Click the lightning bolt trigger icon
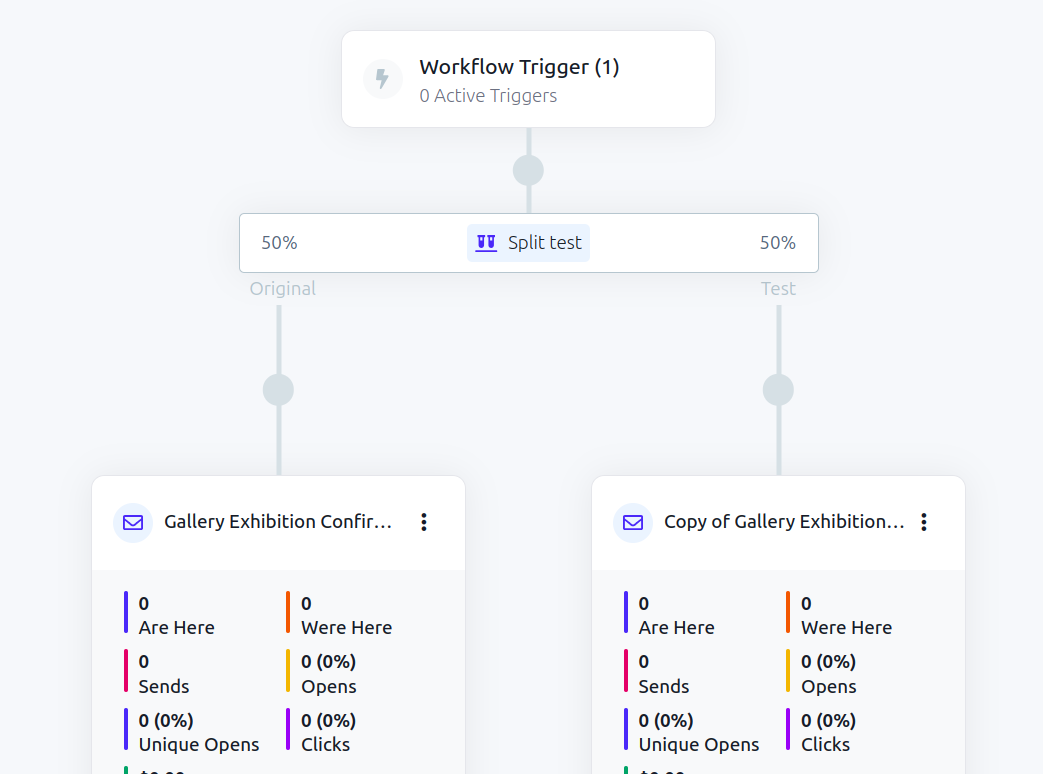This screenshot has height=774, width=1043. (382, 79)
